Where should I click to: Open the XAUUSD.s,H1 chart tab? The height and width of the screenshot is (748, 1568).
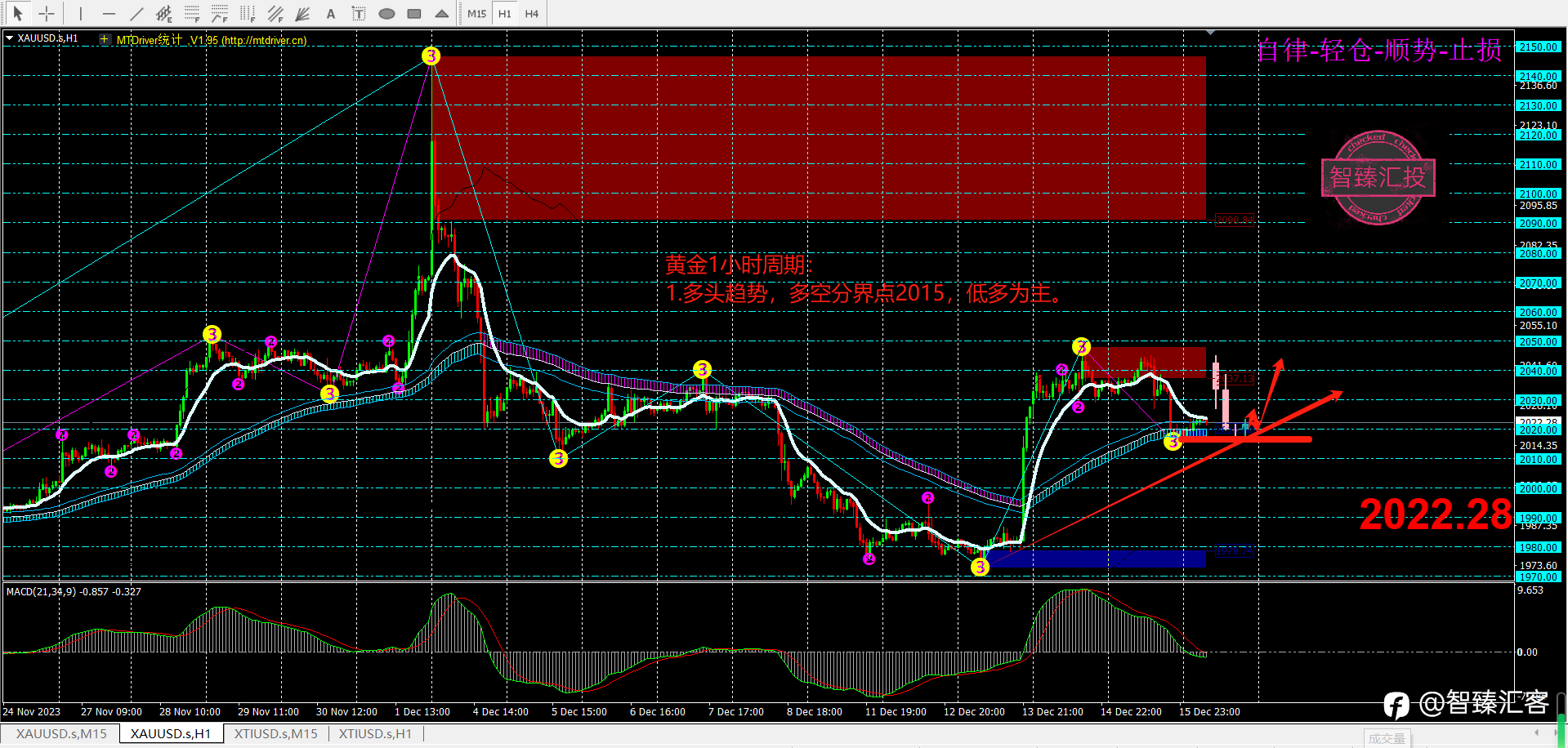point(171,733)
